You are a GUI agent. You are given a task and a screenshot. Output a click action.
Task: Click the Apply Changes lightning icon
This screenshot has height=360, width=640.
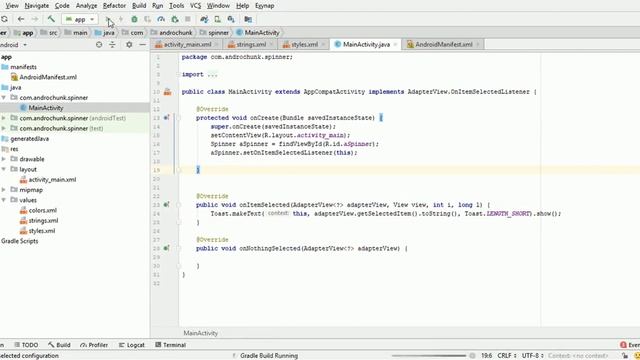tap(121, 19)
